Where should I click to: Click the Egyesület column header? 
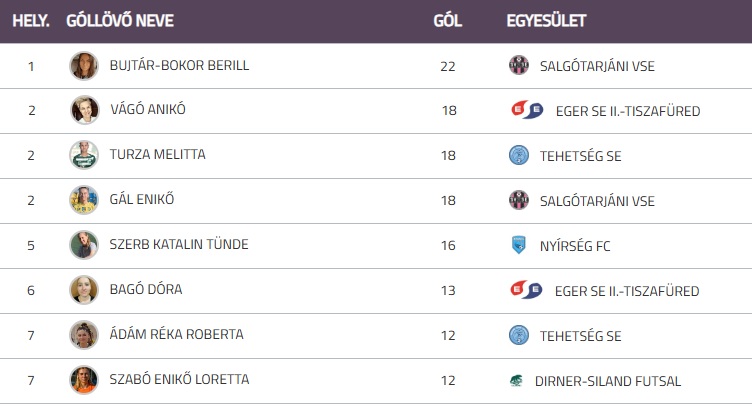(x=546, y=21)
